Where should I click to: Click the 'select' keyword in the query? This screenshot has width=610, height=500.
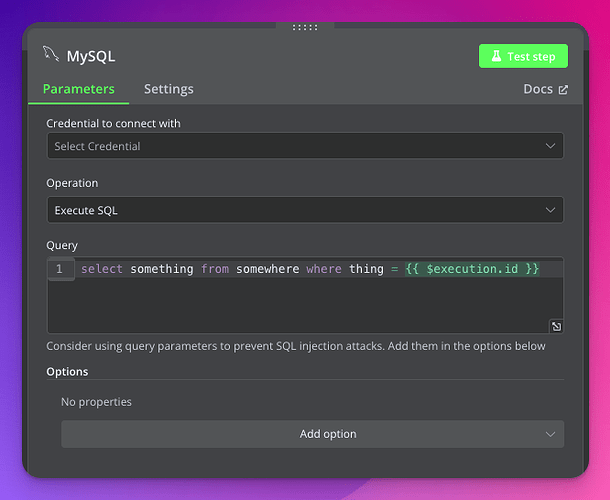coord(102,269)
